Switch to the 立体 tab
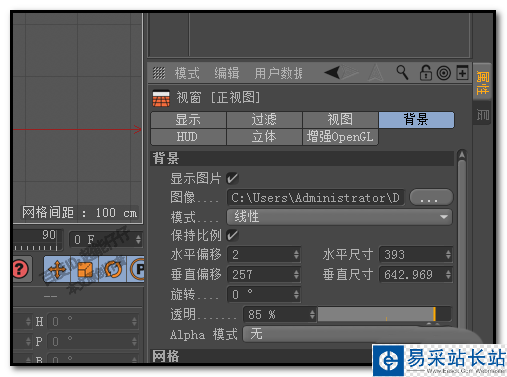This screenshot has height=377, width=507. [x=264, y=137]
